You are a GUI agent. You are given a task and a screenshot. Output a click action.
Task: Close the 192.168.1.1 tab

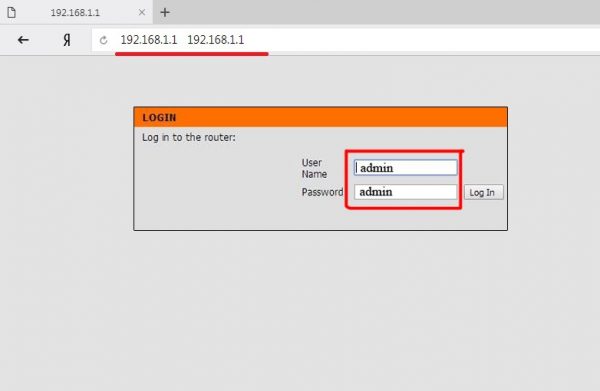coord(142,12)
